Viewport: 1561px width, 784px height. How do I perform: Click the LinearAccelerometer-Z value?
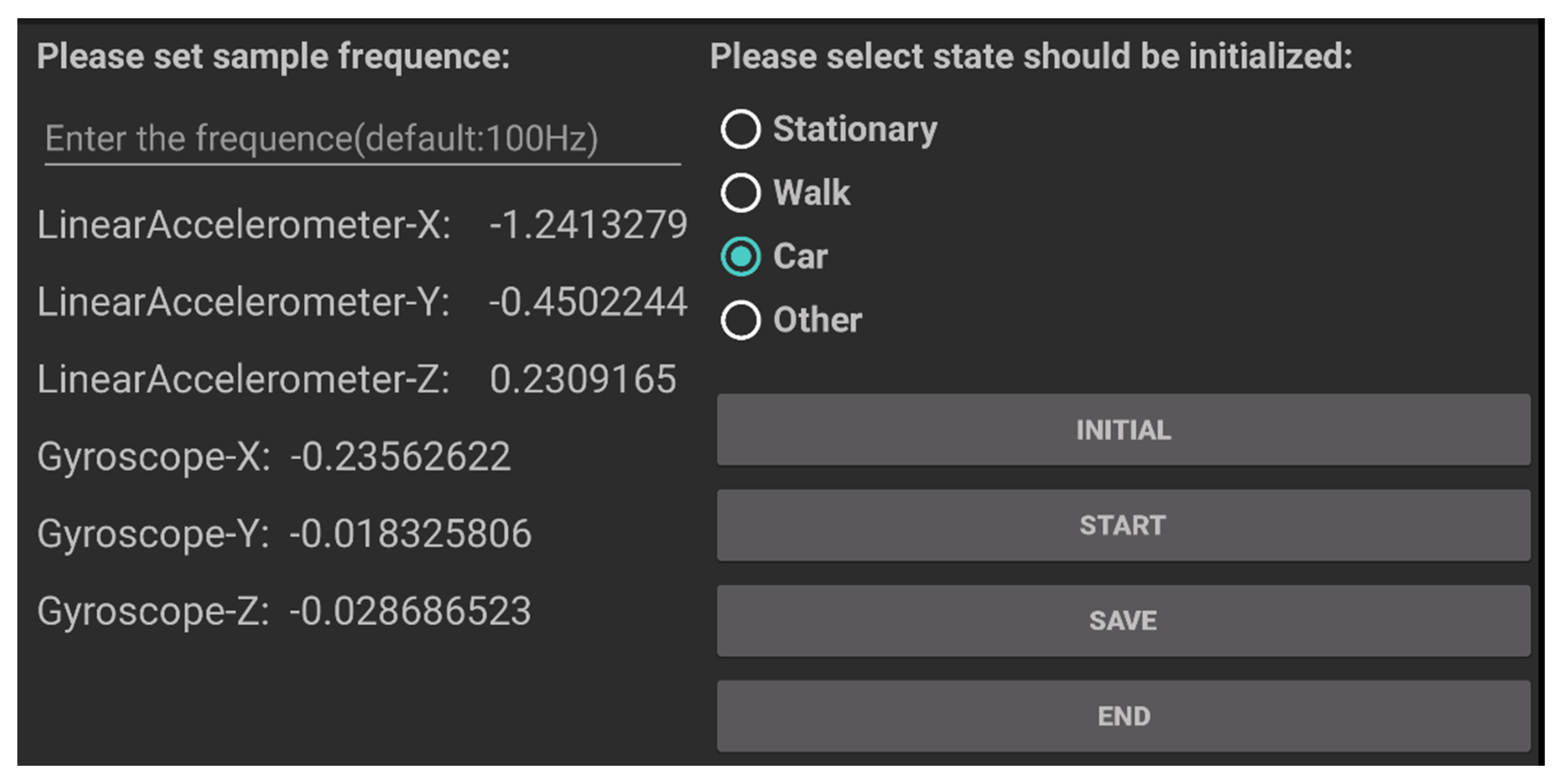583,379
